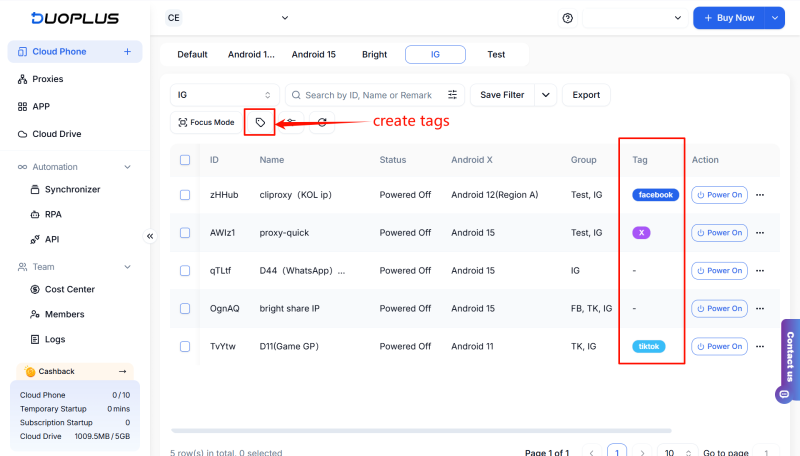
Task: Click the Buy Now button
Action: click(x=728, y=18)
